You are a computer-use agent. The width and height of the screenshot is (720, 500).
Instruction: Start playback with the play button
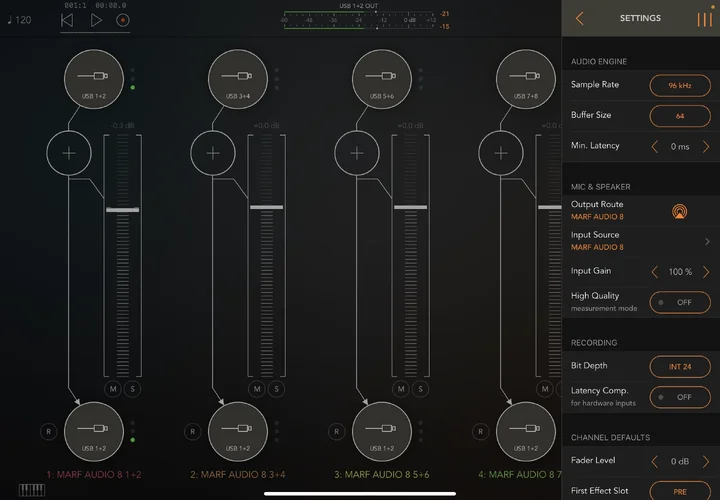[96, 20]
